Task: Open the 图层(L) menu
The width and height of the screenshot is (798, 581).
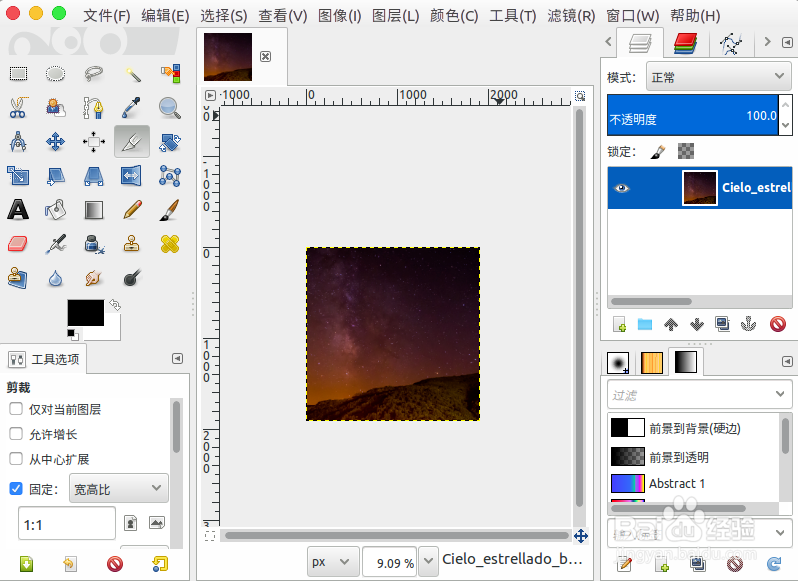Action: click(x=395, y=16)
